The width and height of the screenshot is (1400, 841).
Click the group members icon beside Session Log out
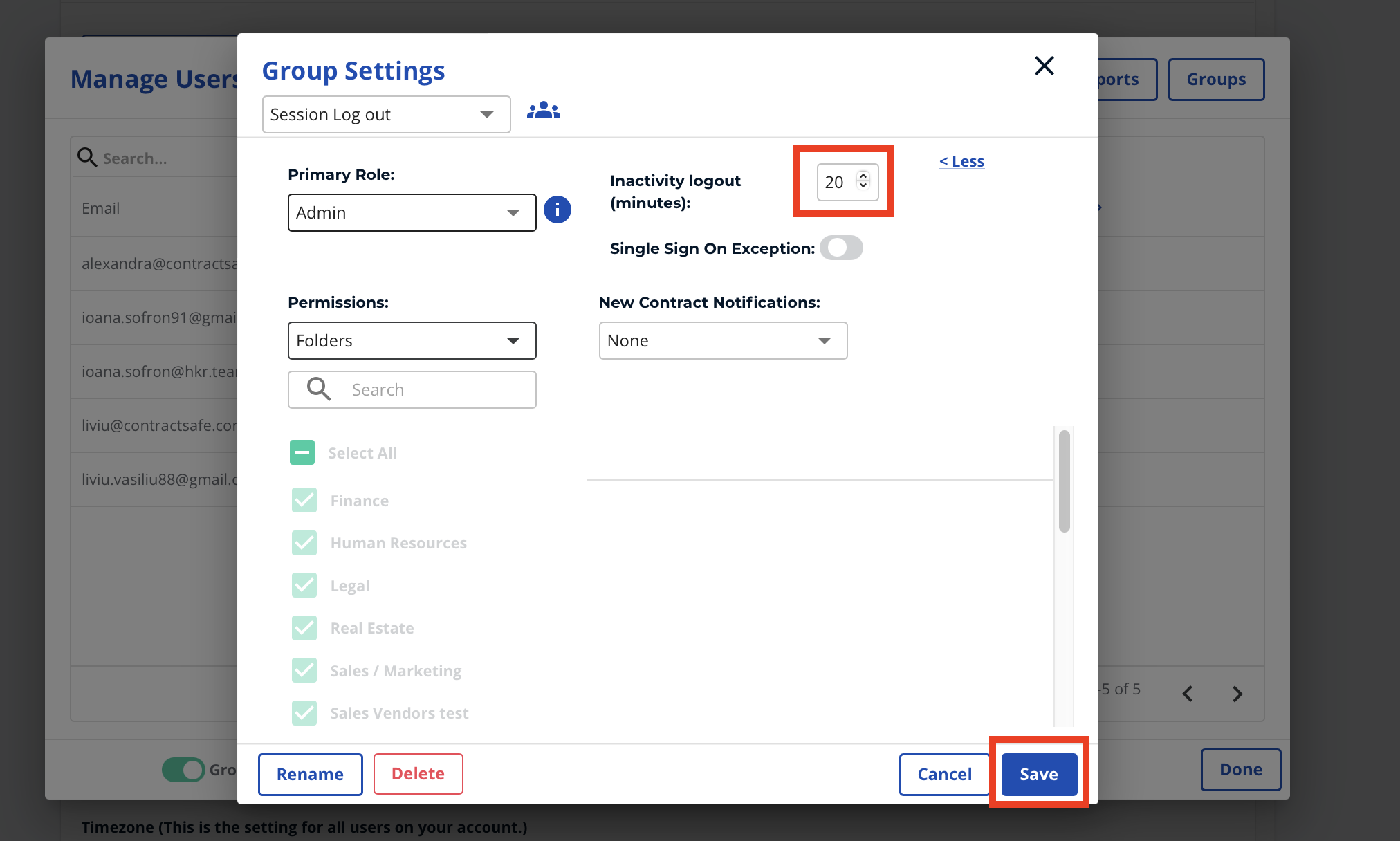click(x=544, y=109)
